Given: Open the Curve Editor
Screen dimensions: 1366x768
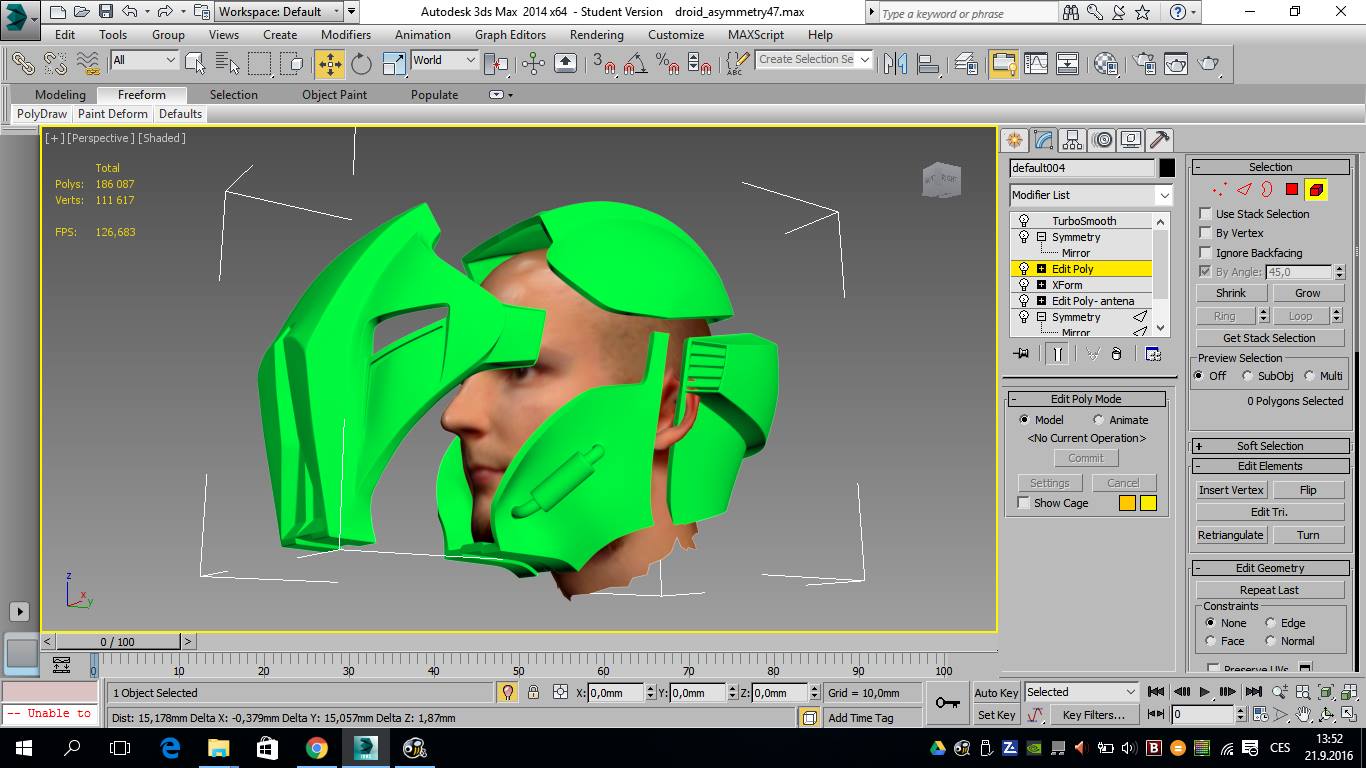Looking at the screenshot, I should 1036,64.
